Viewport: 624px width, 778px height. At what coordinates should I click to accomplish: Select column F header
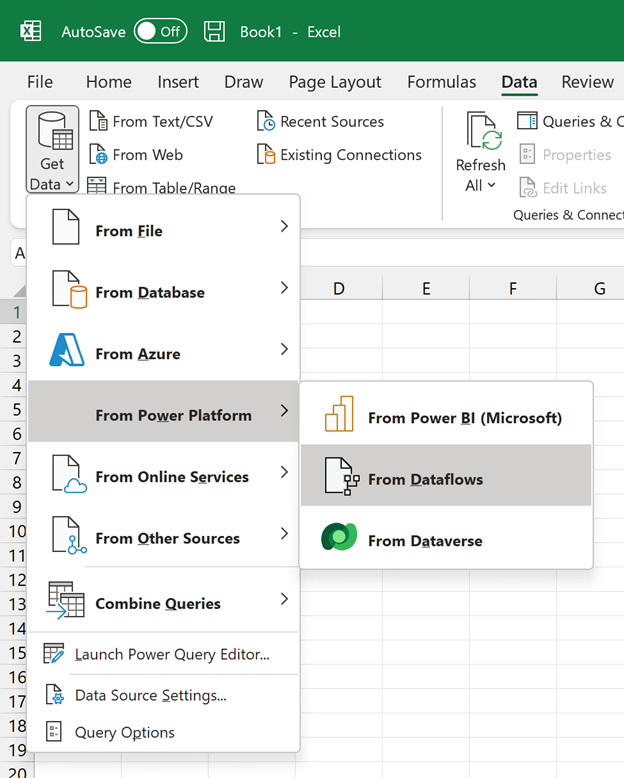point(513,288)
